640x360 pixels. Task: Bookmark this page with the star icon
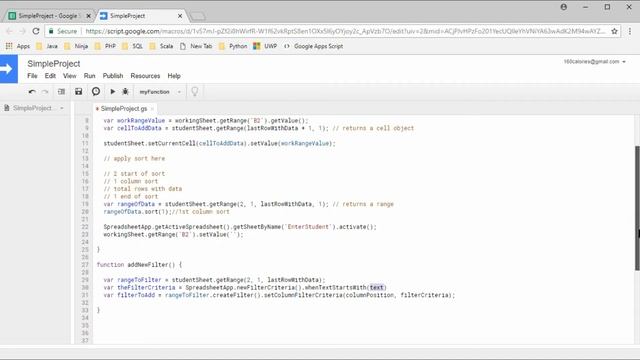(x=614, y=31)
